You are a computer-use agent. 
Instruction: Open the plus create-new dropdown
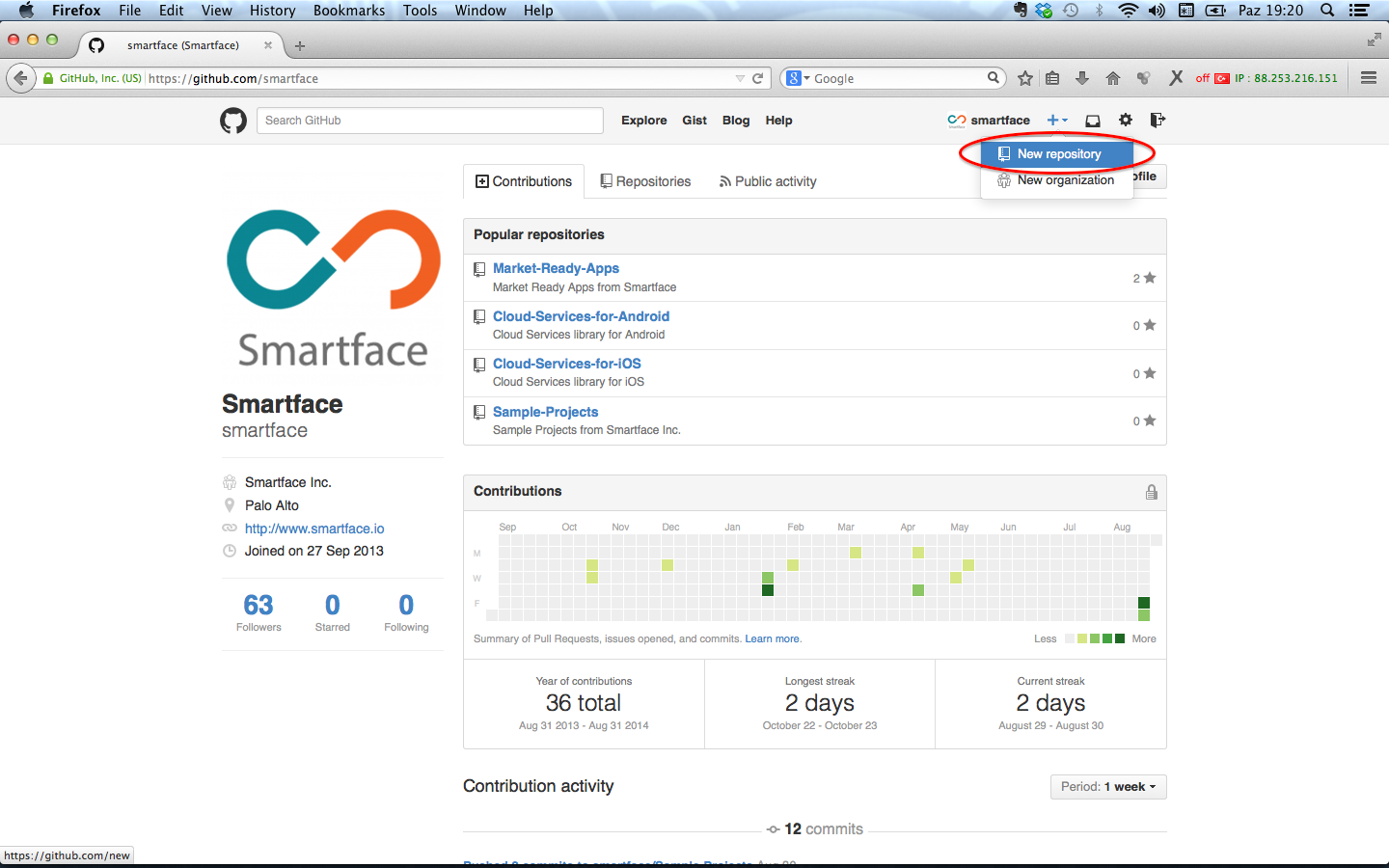(x=1057, y=121)
